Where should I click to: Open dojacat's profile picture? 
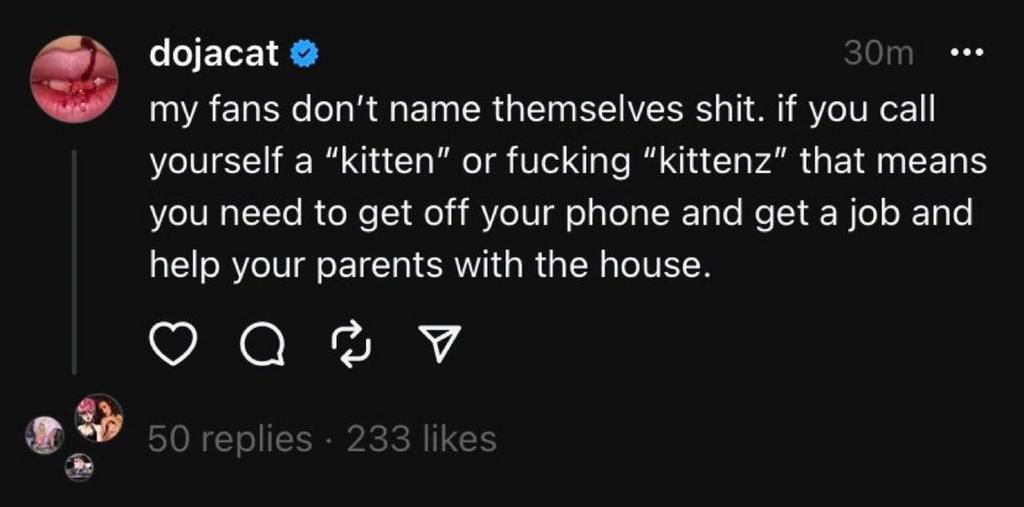tap(75, 78)
